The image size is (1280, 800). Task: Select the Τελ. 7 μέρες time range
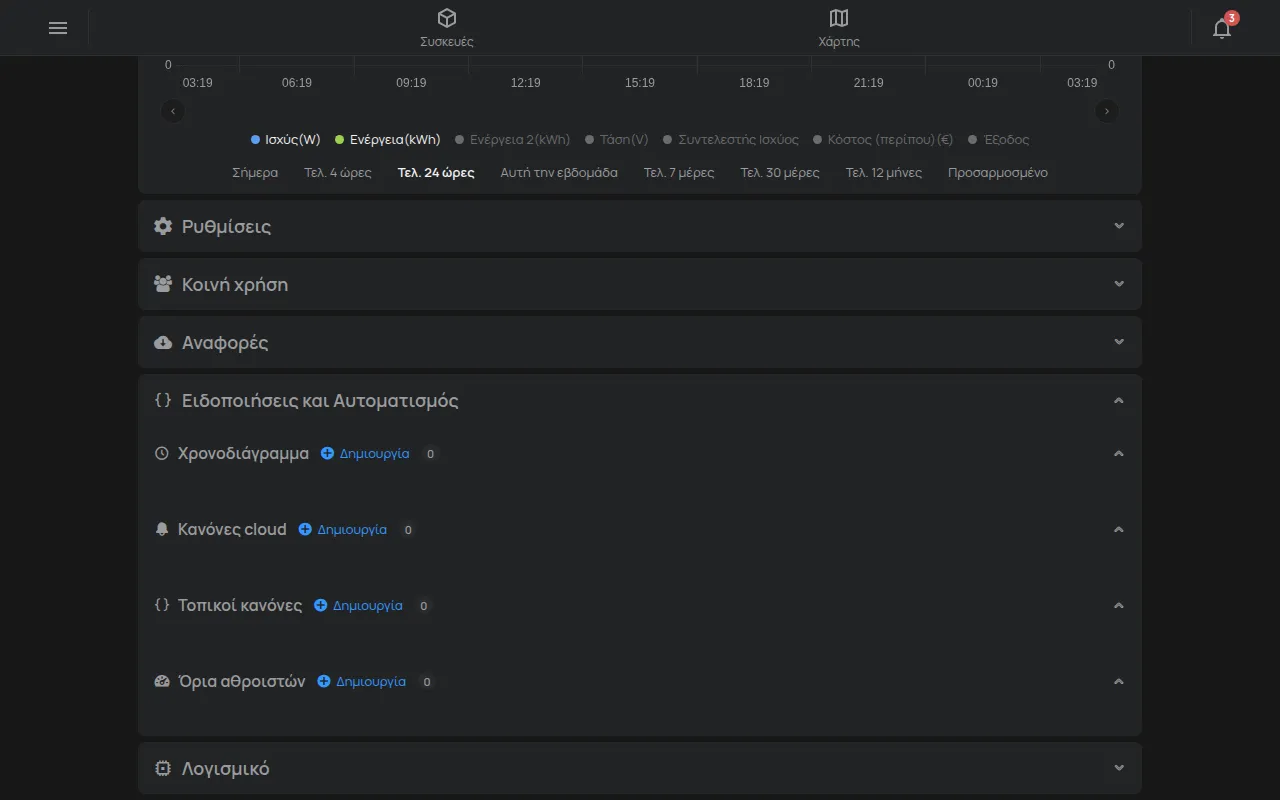tap(679, 172)
